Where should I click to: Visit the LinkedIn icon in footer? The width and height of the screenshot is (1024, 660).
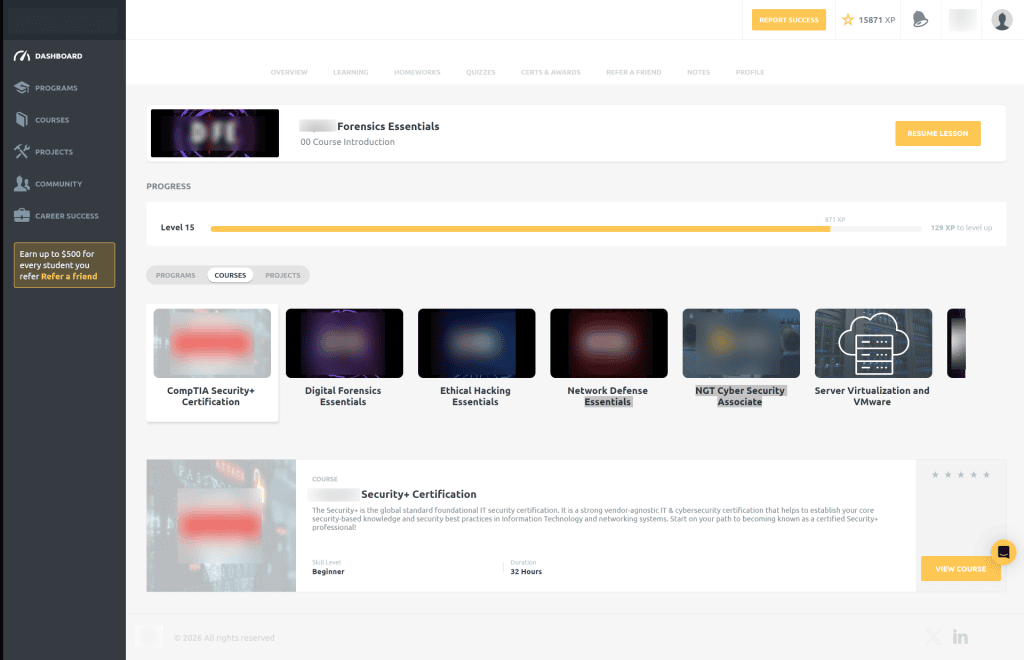960,636
